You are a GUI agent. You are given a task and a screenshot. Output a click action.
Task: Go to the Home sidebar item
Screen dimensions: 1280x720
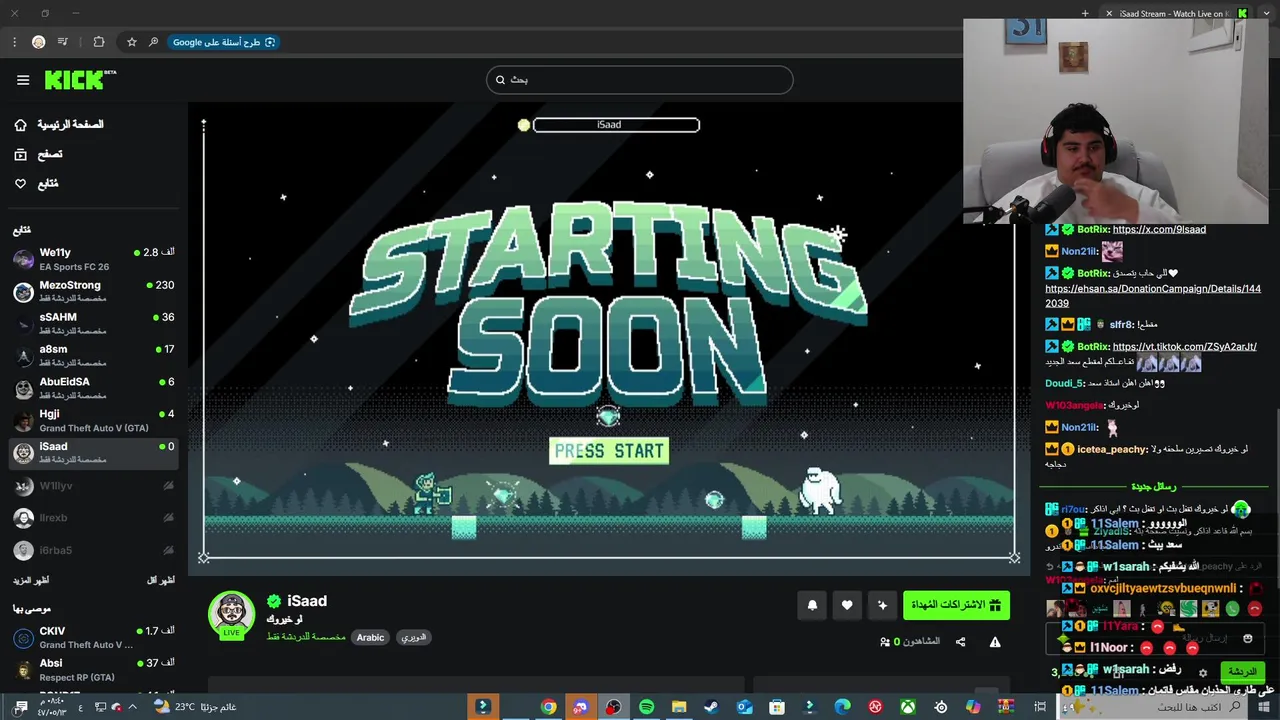click(60, 125)
